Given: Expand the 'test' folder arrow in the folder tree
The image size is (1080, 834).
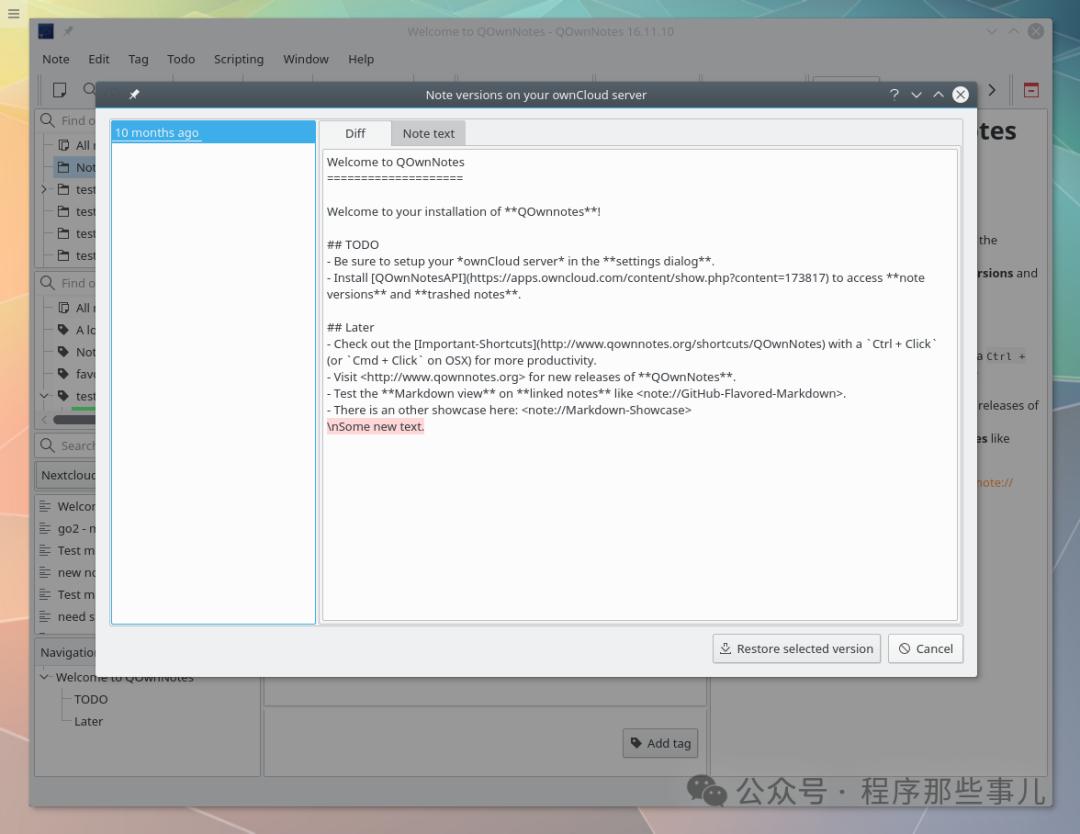Looking at the screenshot, I should (x=44, y=189).
